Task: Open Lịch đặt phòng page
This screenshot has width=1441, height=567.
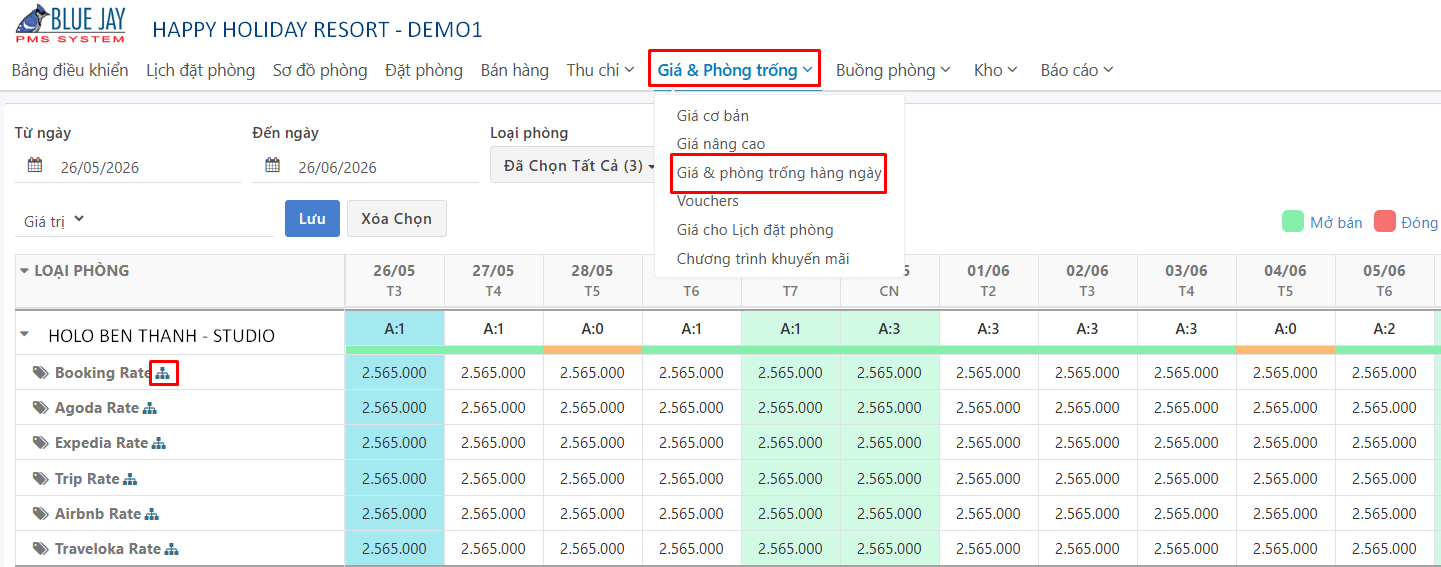Action: (x=200, y=70)
